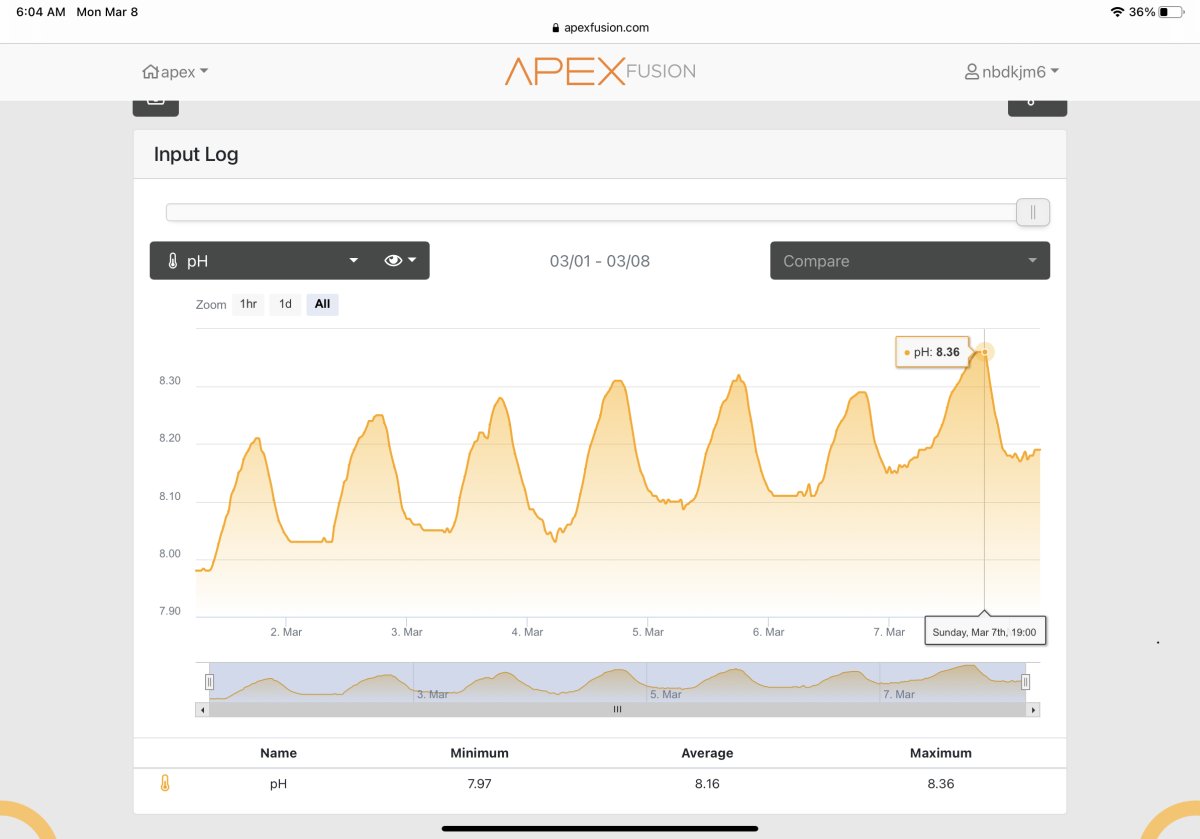The image size is (1200, 839).
Task: Click the Sunday, Mar 7th, 19:00 label
Action: [x=985, y=632]
